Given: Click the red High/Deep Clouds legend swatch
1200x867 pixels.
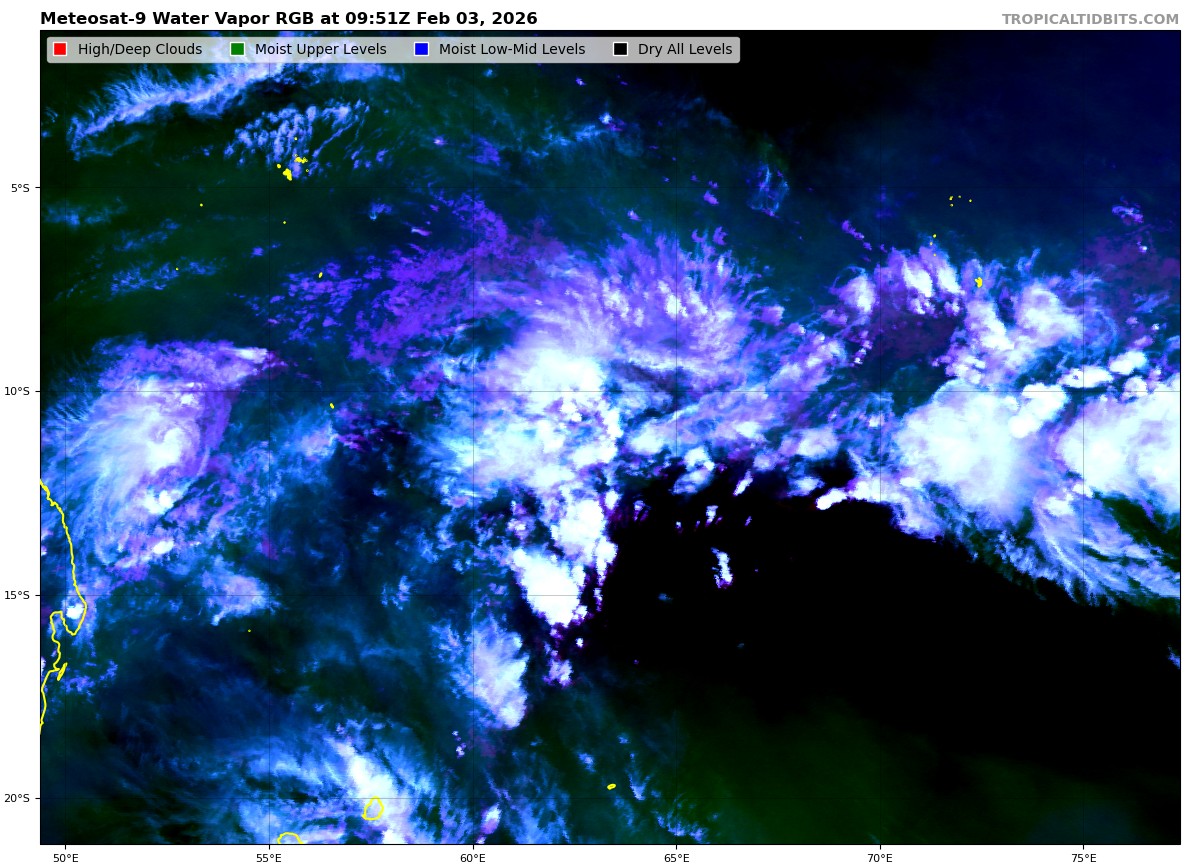Looking at the screenshot, I should point(60,50).
